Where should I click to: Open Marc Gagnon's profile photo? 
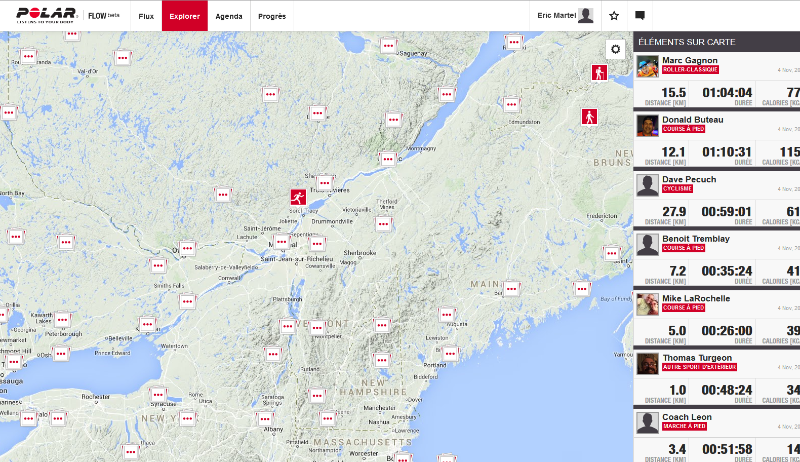648,66
